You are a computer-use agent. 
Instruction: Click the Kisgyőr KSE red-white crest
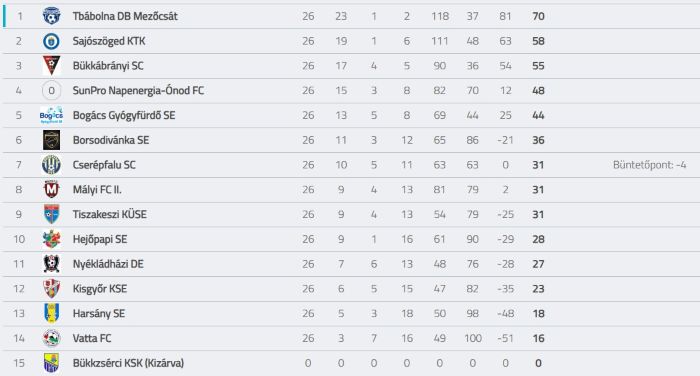pyautogui.click(x=51, y=289)
